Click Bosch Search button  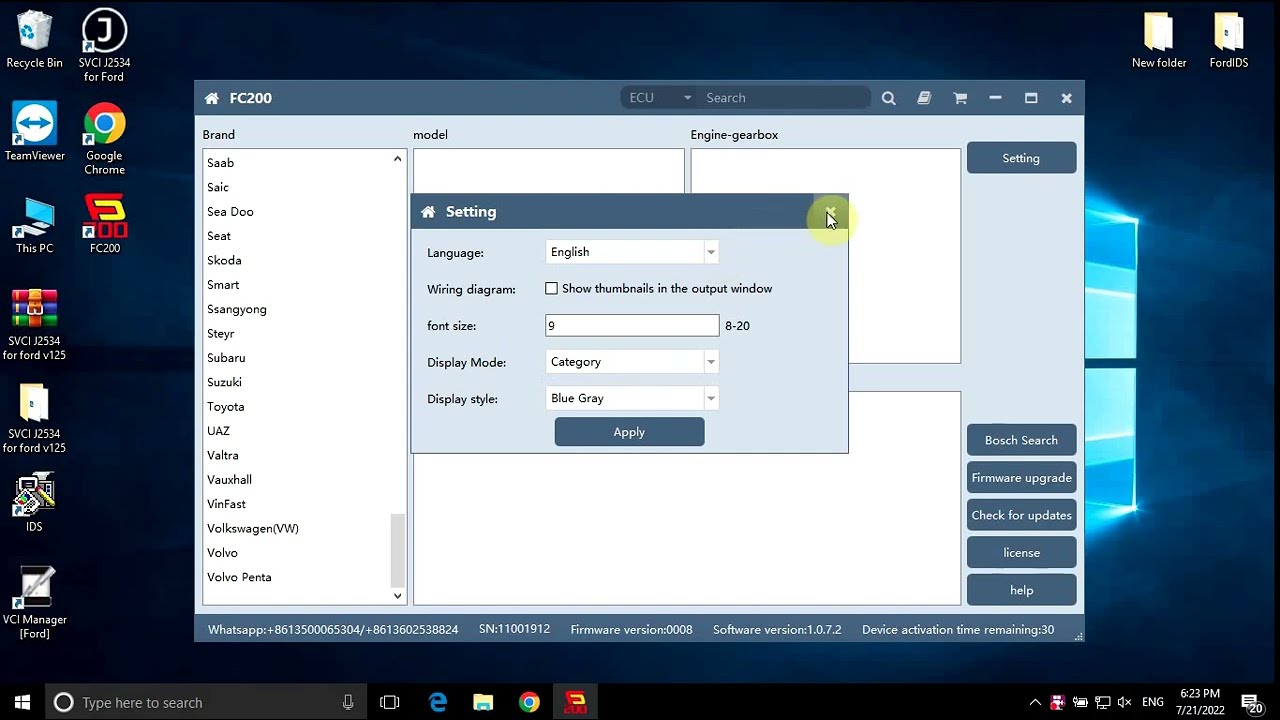coord(1021,440)
